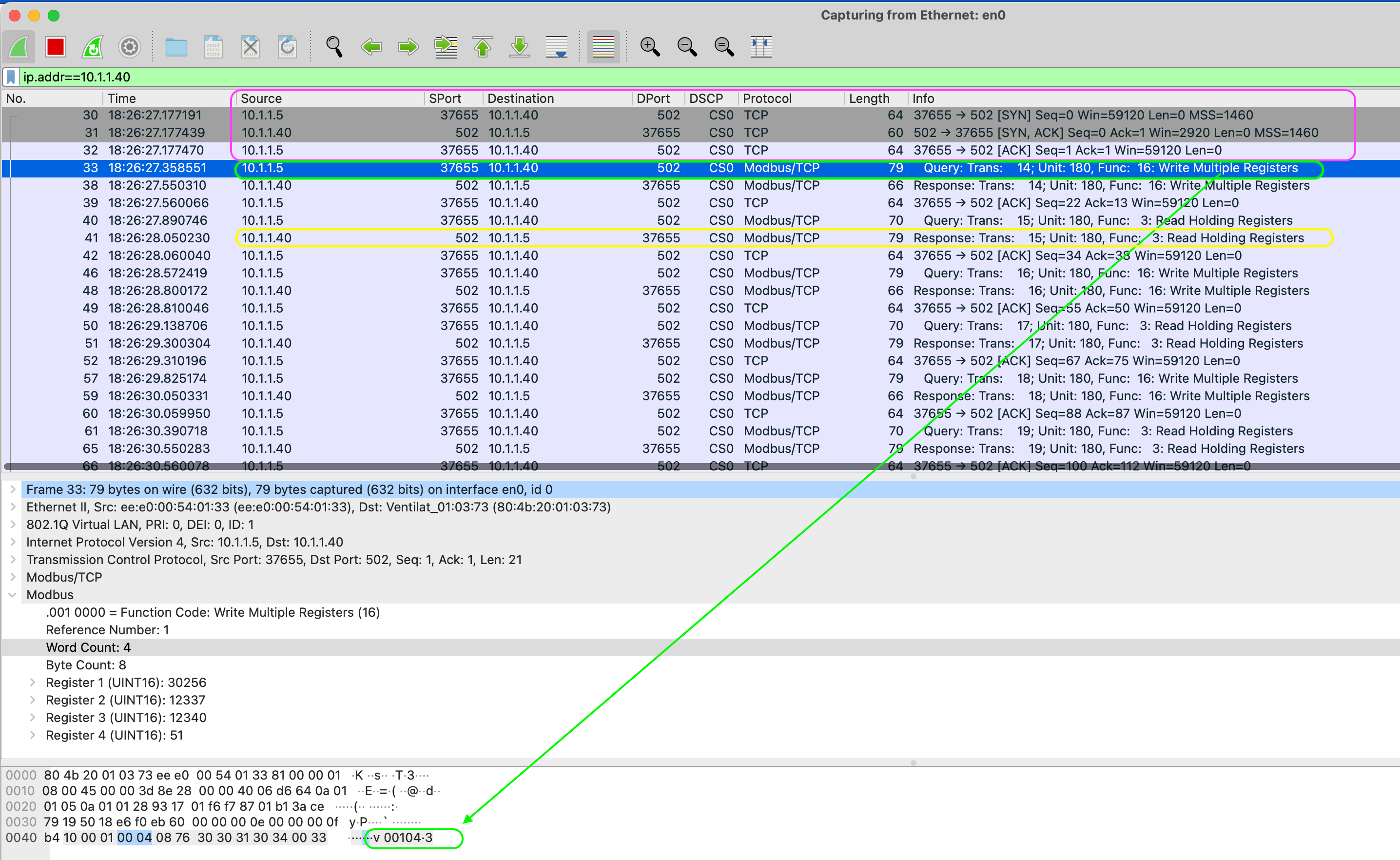Restart the current capture
Image resolution: width=1400 pixels, height=860 pixels.
pyautogui.click(x=93, y=47)
